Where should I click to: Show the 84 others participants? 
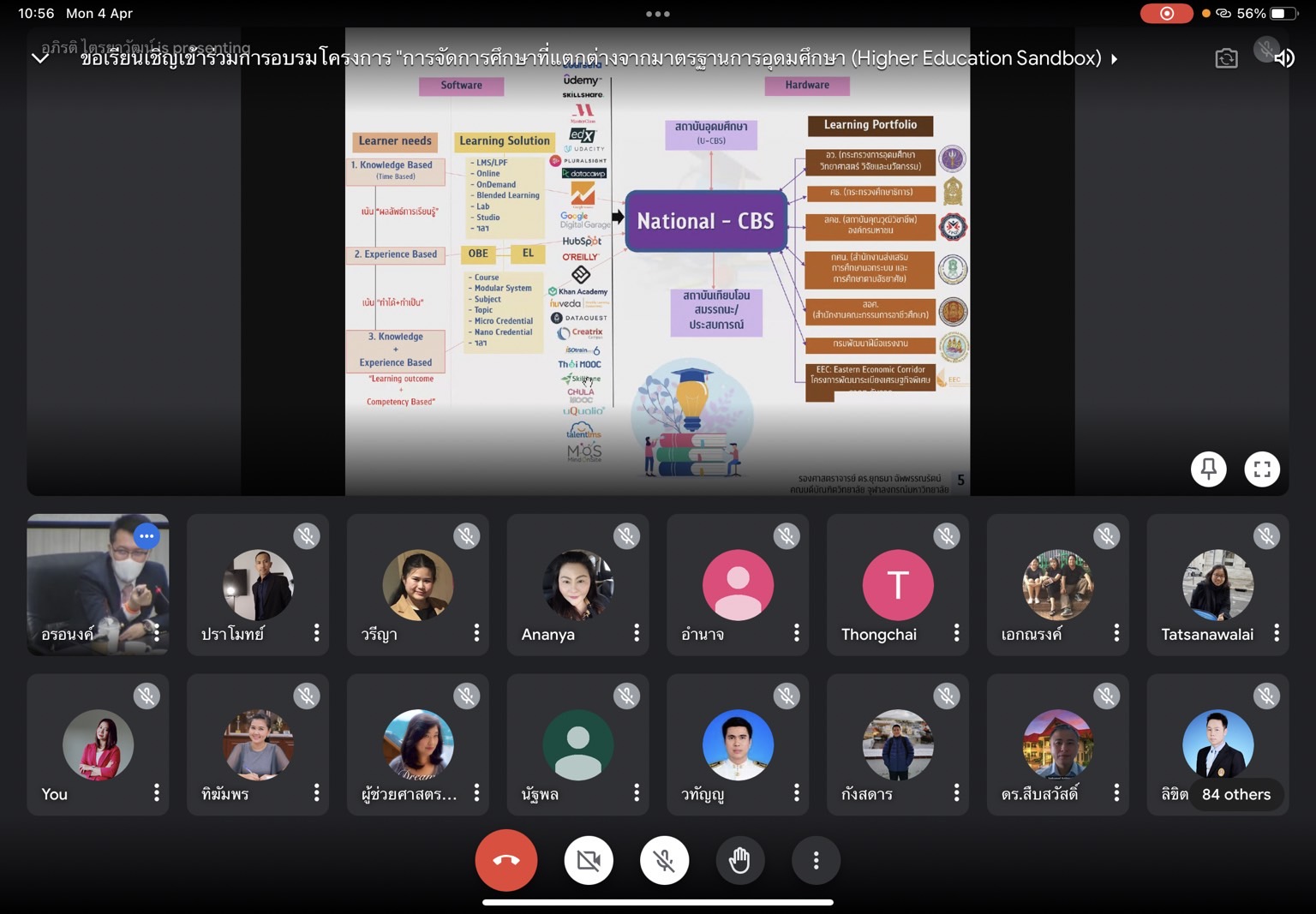(1235, 794)
